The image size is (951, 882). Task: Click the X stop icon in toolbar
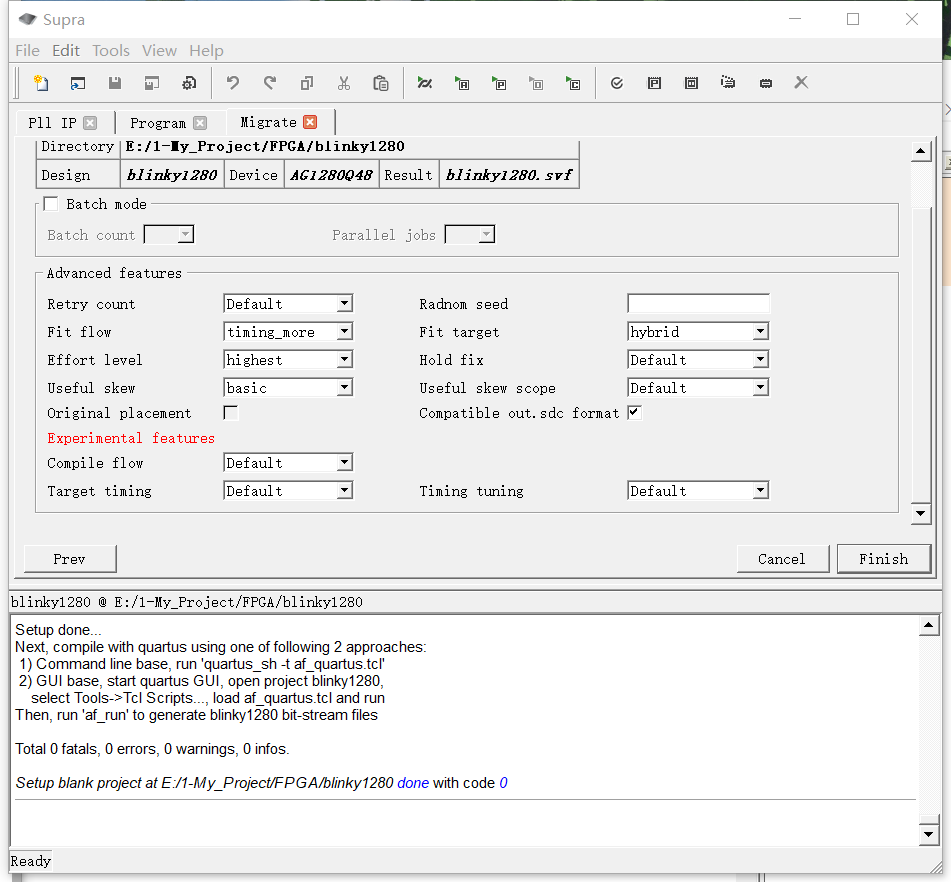(801, 83)
